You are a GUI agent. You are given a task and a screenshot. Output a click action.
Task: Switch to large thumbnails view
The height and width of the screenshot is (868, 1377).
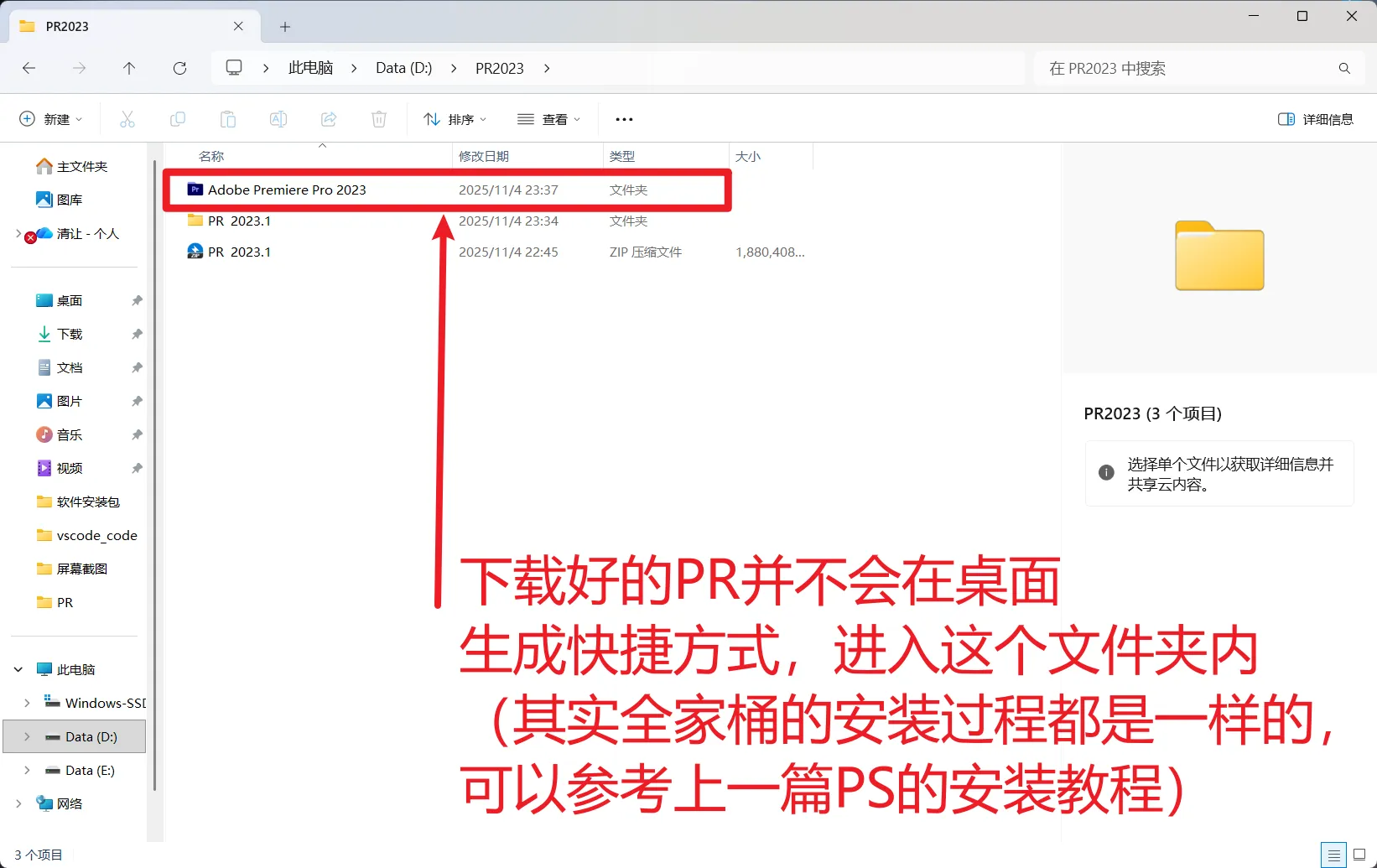[x=1359, y=855]
